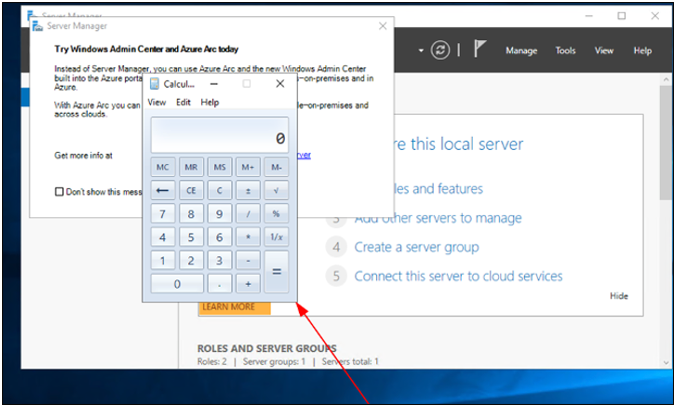This screenshot has height=406, width=675.
Task: Click the LEARN MORE button
Action: [229, 307]
